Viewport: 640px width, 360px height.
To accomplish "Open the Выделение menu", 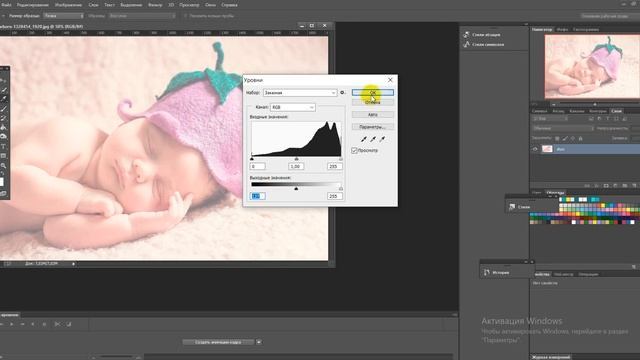I will pyautogui.click(x=131, y=5).
